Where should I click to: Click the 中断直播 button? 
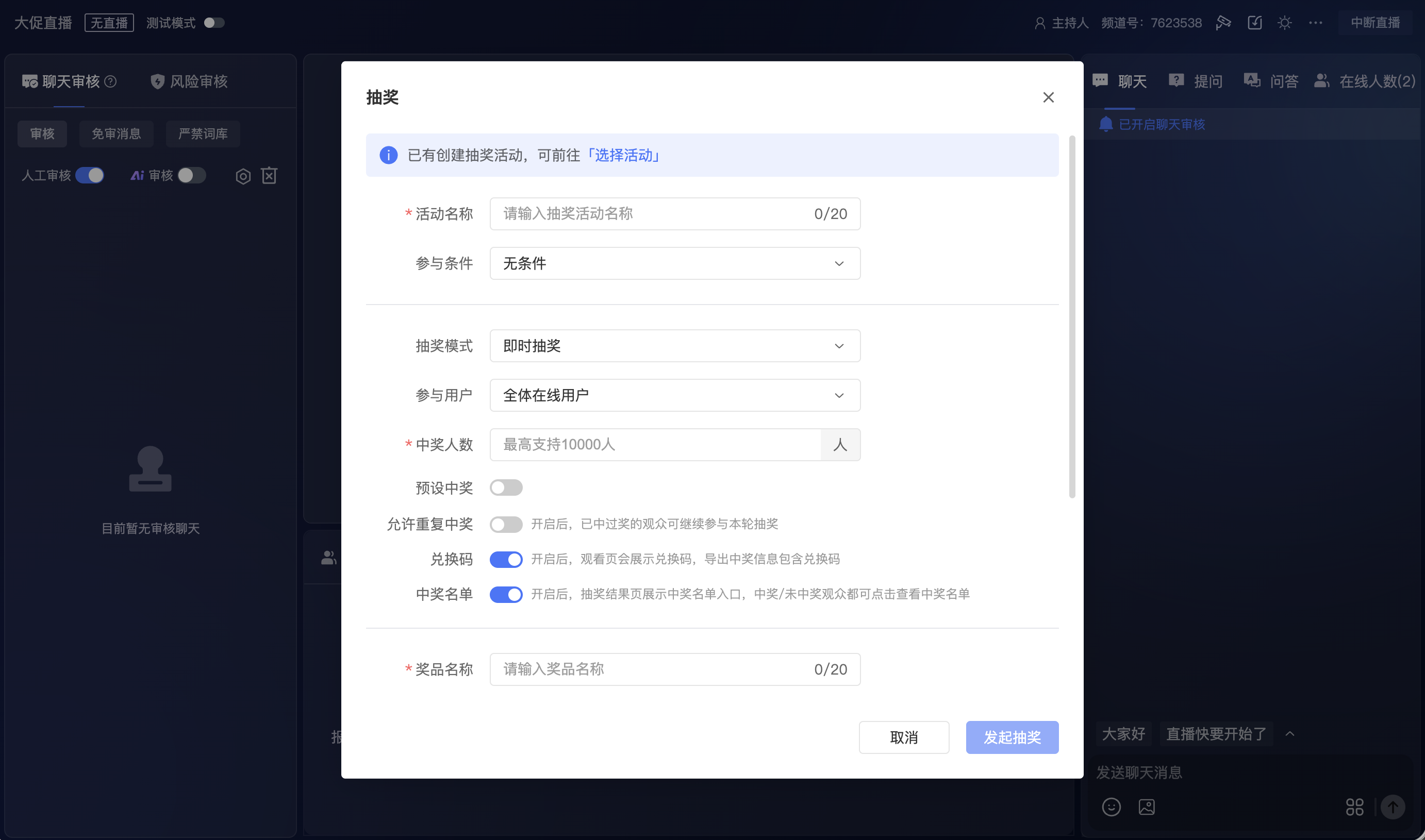coord(1374,23)
